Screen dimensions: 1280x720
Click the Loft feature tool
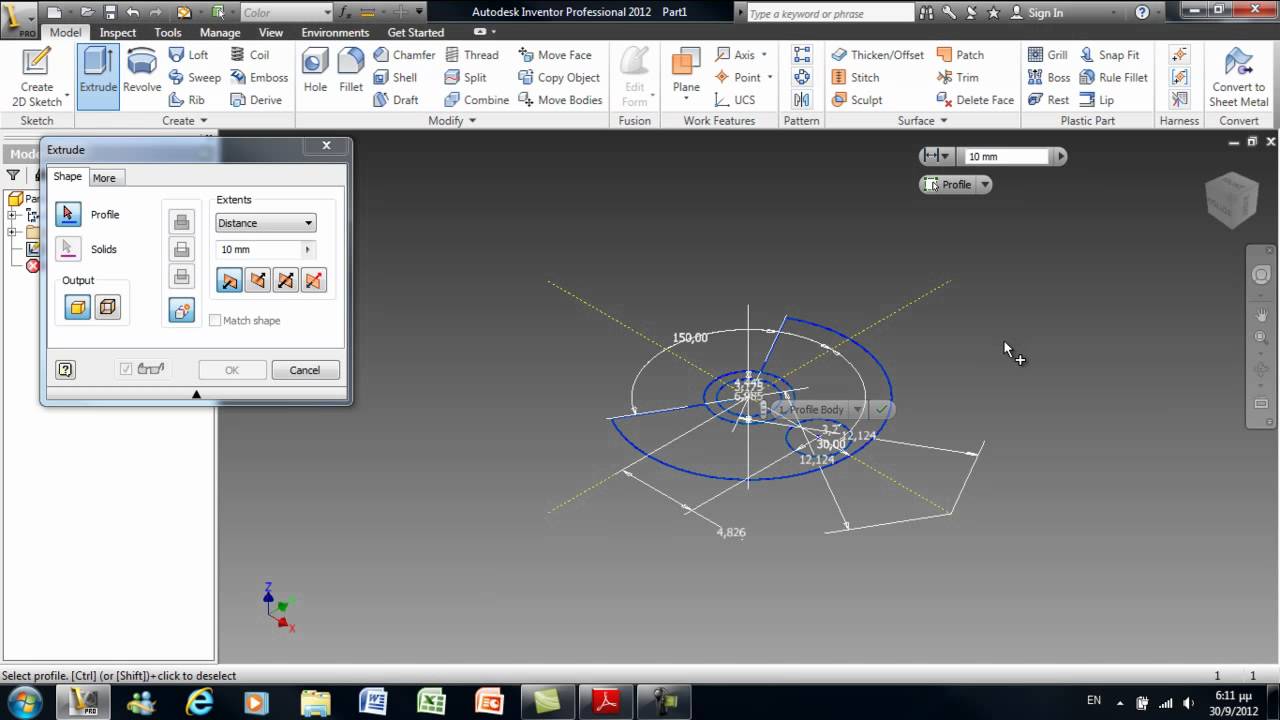[188, 55]
